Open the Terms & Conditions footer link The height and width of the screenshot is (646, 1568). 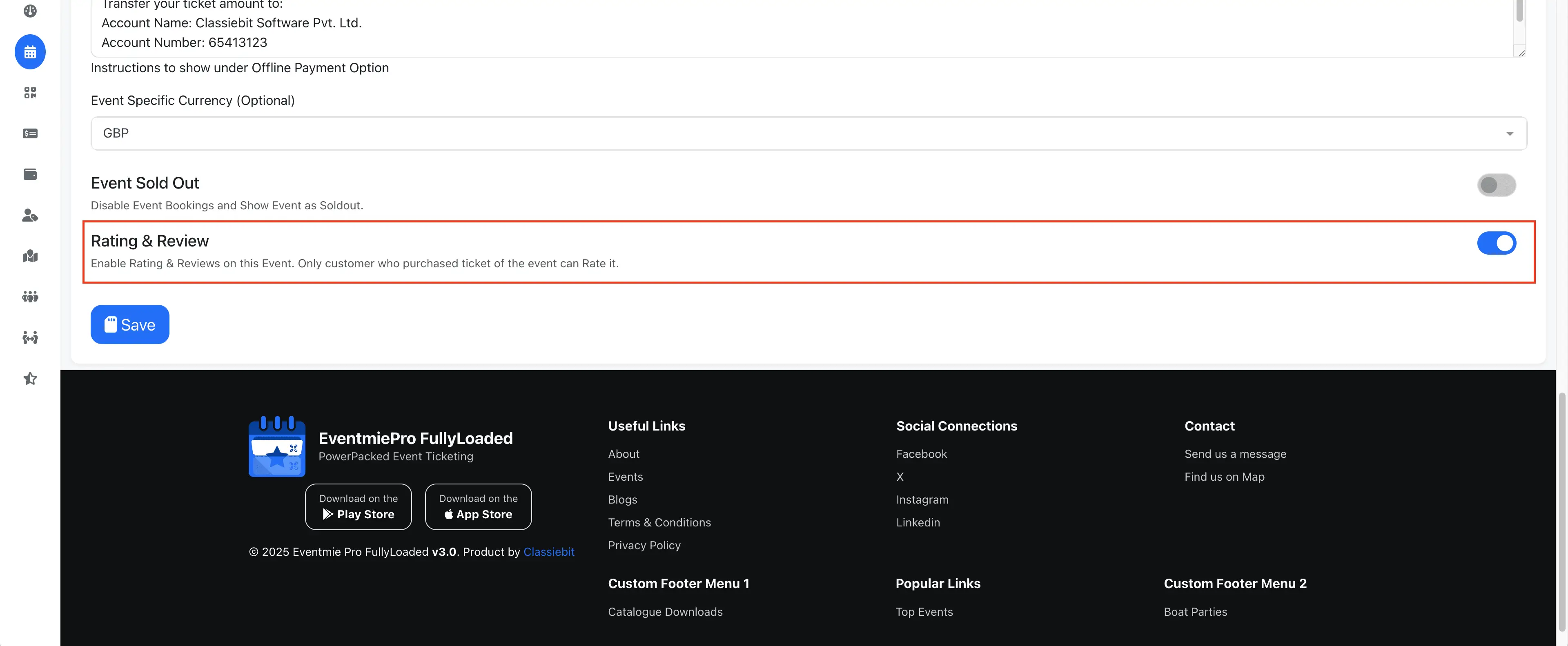[659, 522]
